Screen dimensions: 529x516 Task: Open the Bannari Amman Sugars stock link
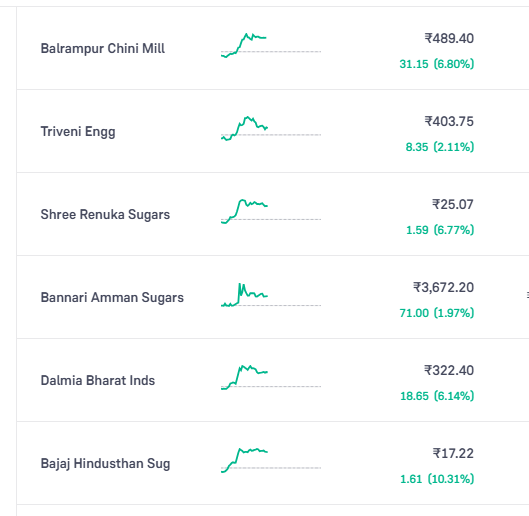(112, 298)
